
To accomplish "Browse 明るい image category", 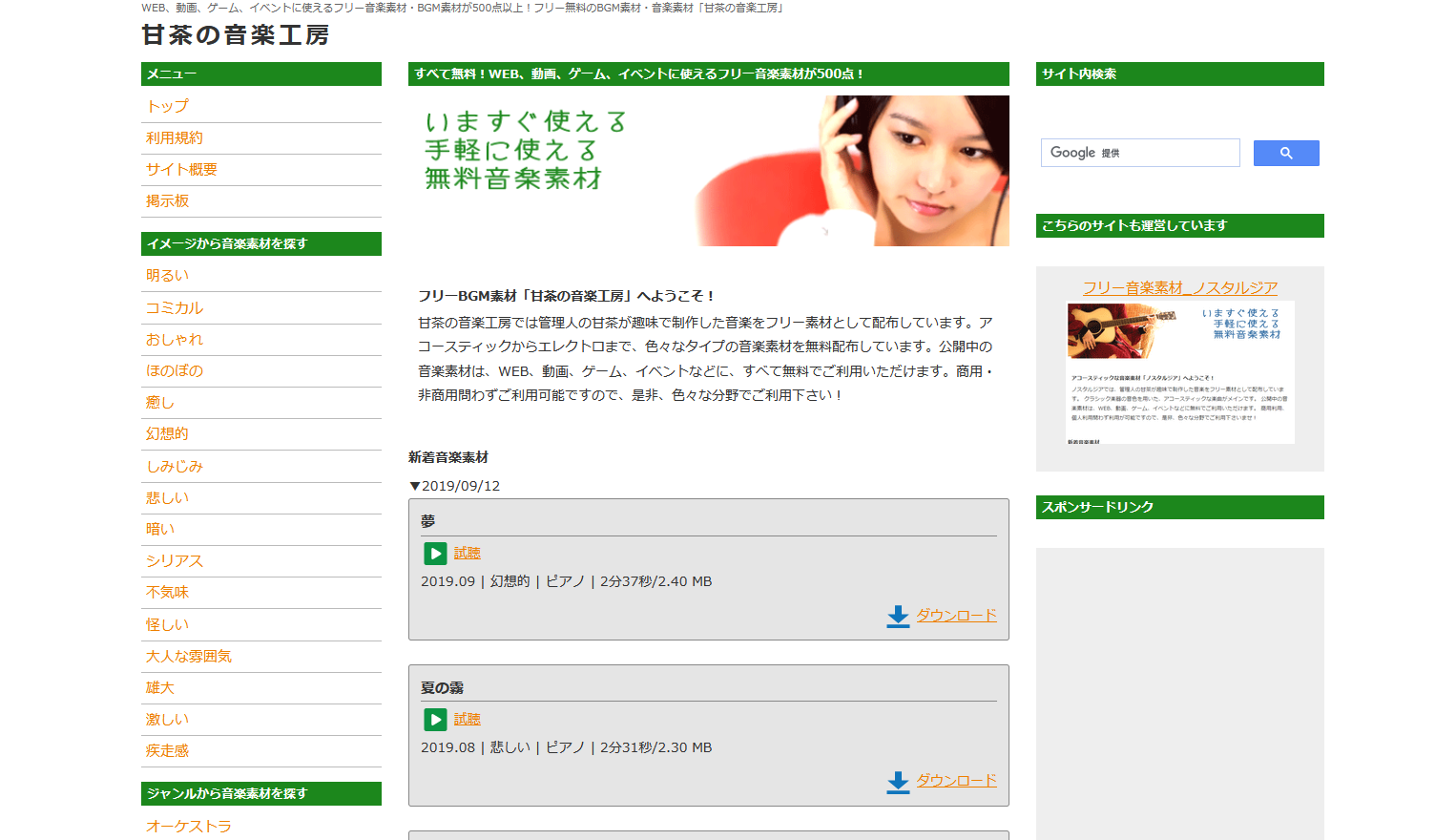I will pyautogui.click(x=167, y=276).
